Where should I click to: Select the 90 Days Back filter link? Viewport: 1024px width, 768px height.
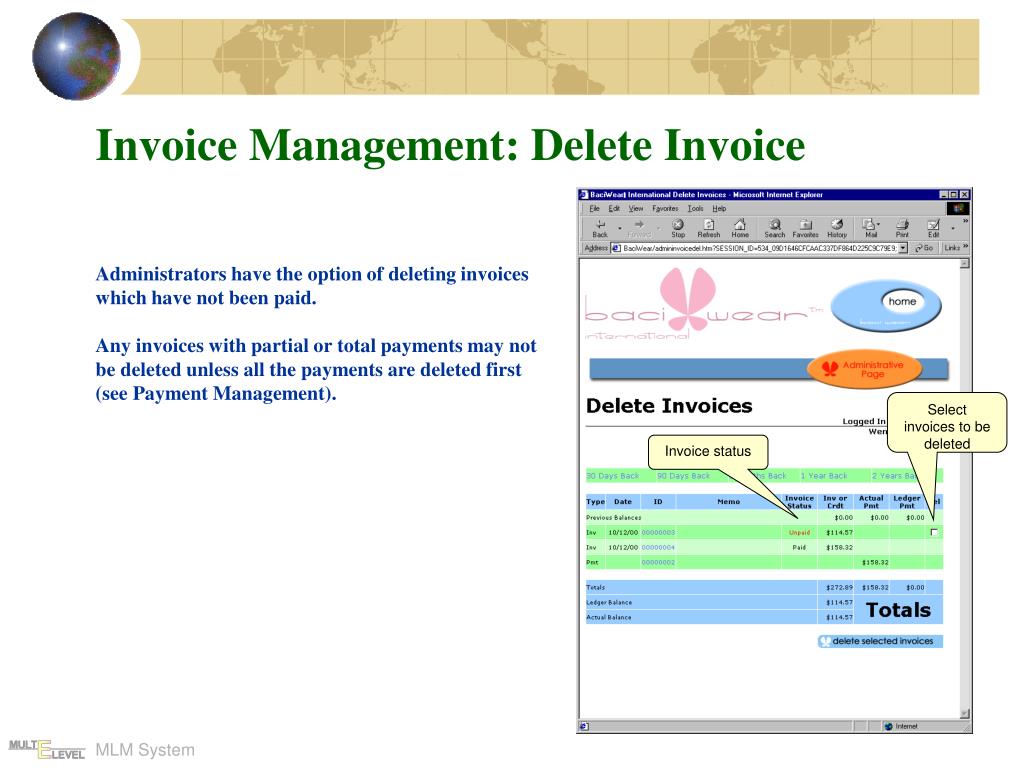pyautogui.click(x=683, y=476)
